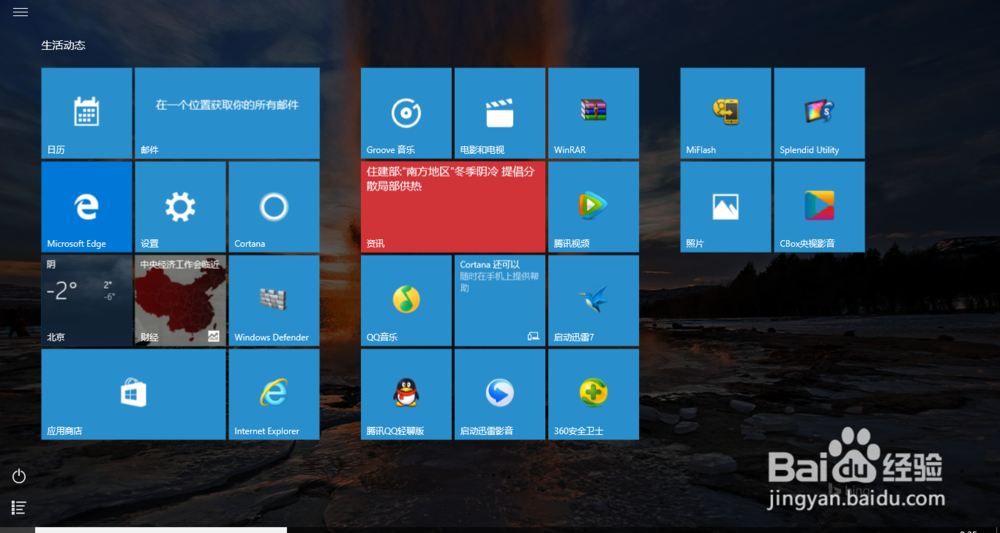1000x533 pixels.
Task: Open the 应用商店 store tile
Action: (133, 394)
